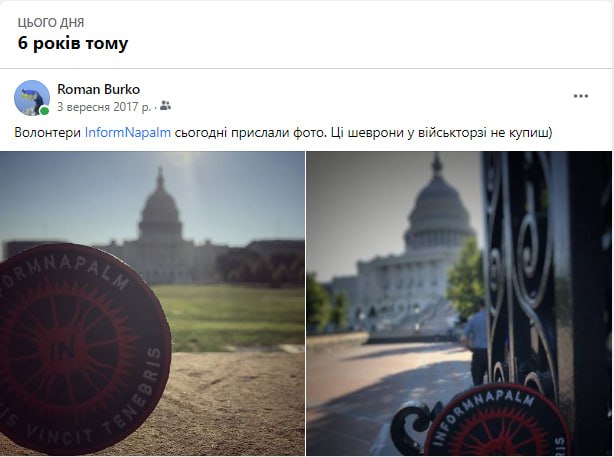614x457 pixels.
Task: Click the word Волонтери in the post text
Action: click(48, 132)
